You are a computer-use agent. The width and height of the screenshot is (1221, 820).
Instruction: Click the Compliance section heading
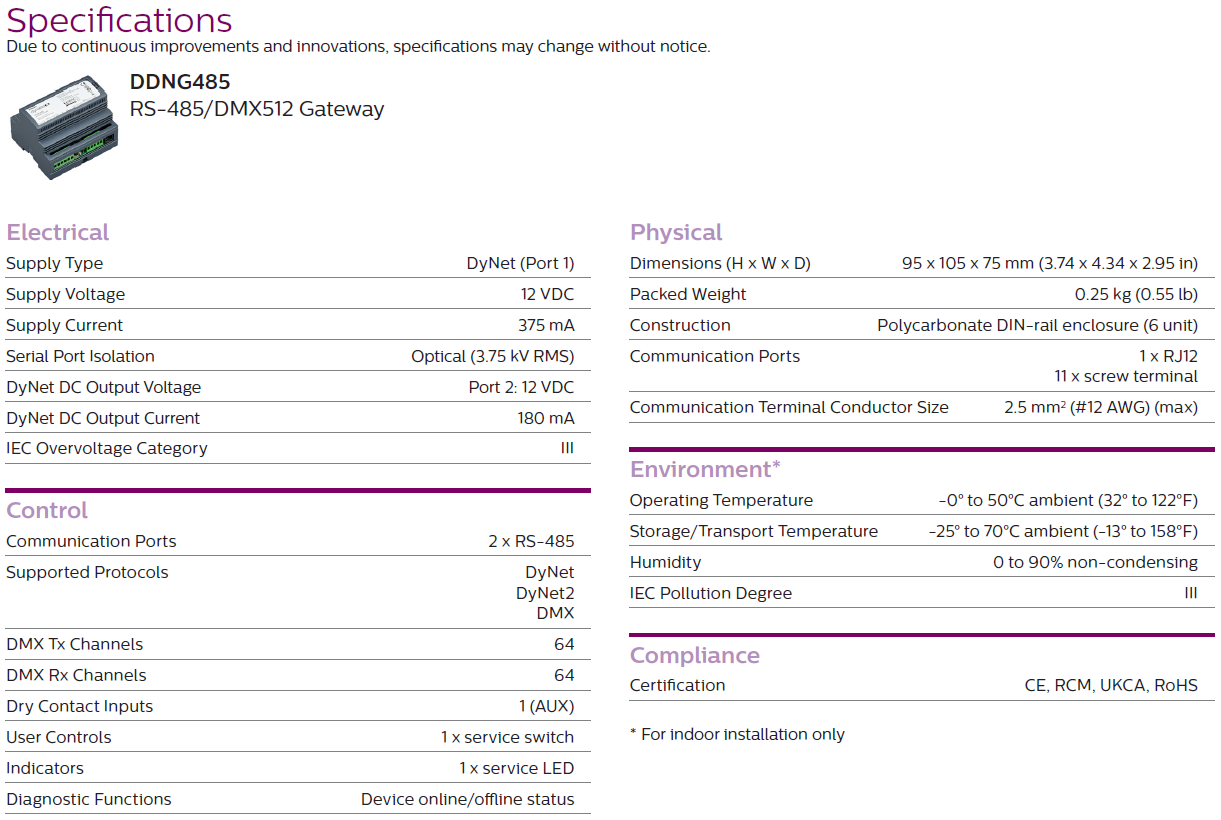[x=695, y=655]
